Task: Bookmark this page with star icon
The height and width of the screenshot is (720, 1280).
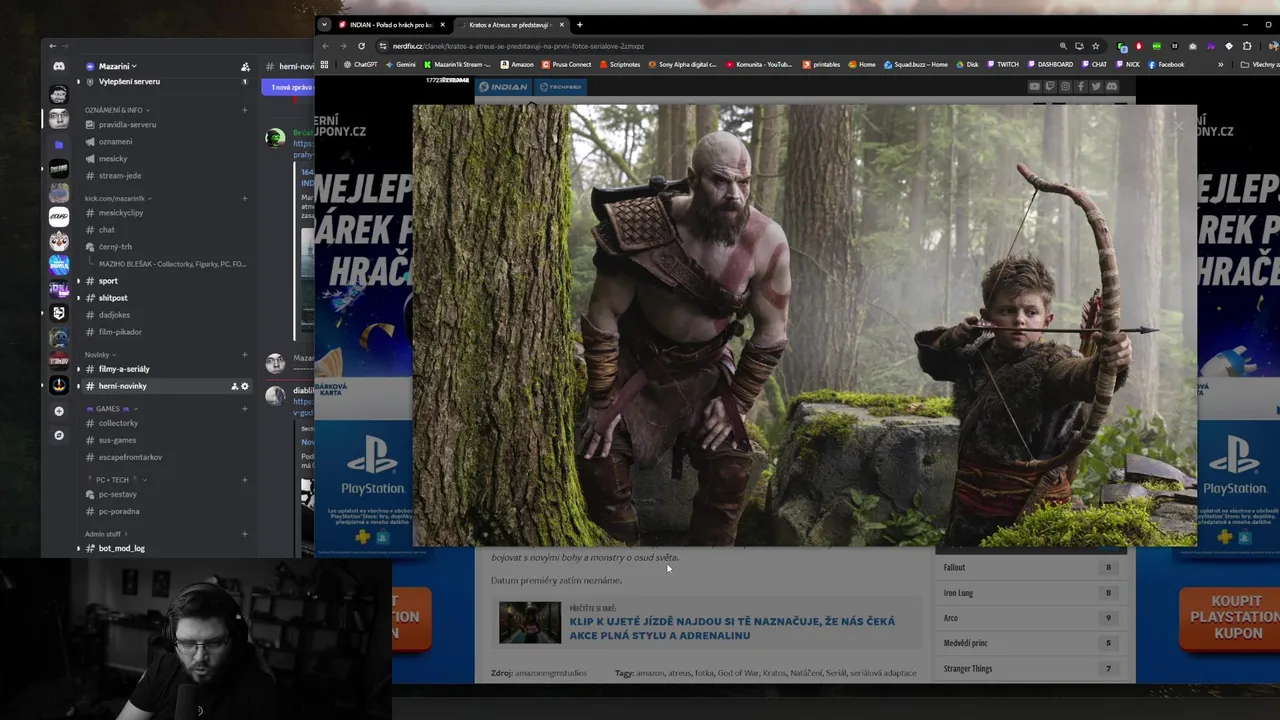Action: click(1096, 46)
